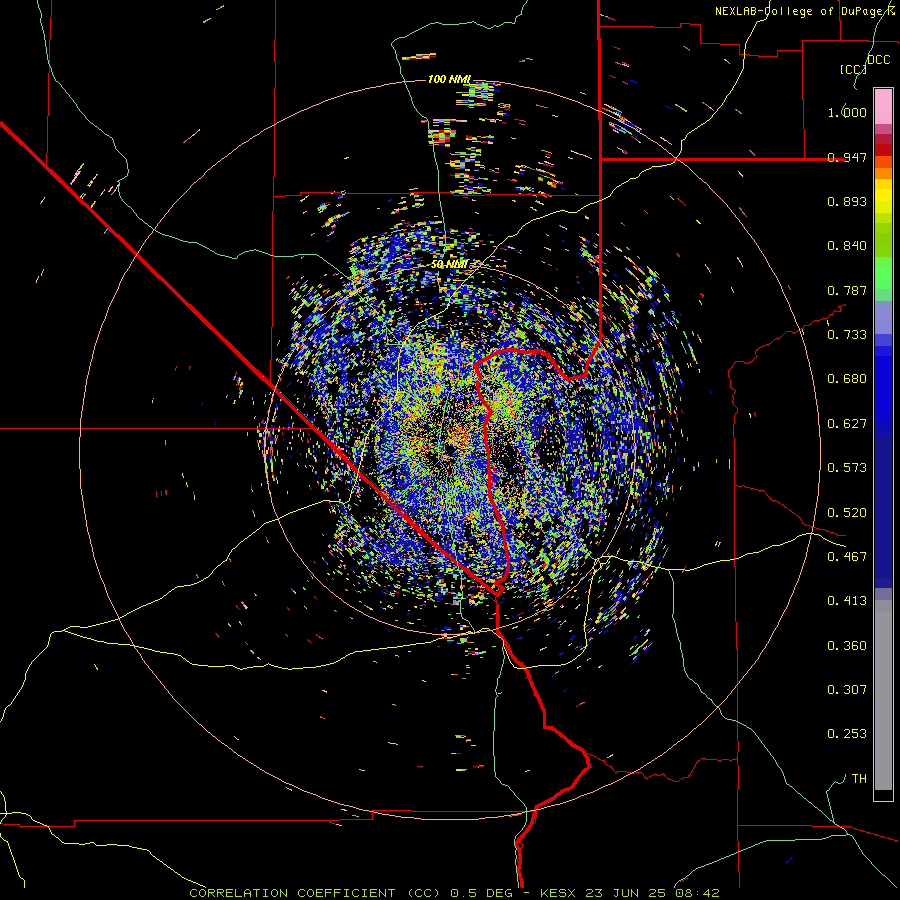Click the KESX radar site identifier

560,893
